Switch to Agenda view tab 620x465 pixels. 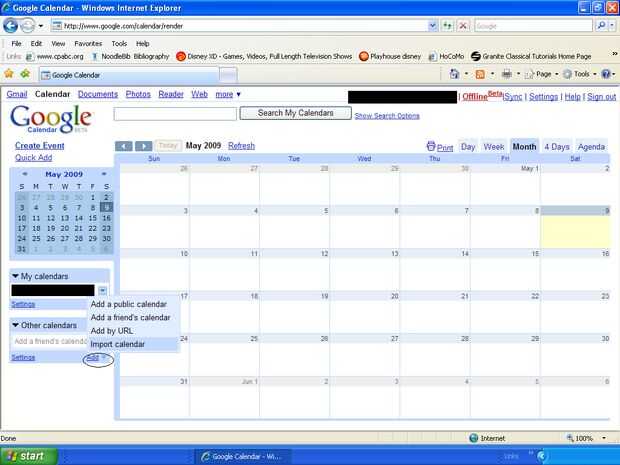(x=591, y=147)
